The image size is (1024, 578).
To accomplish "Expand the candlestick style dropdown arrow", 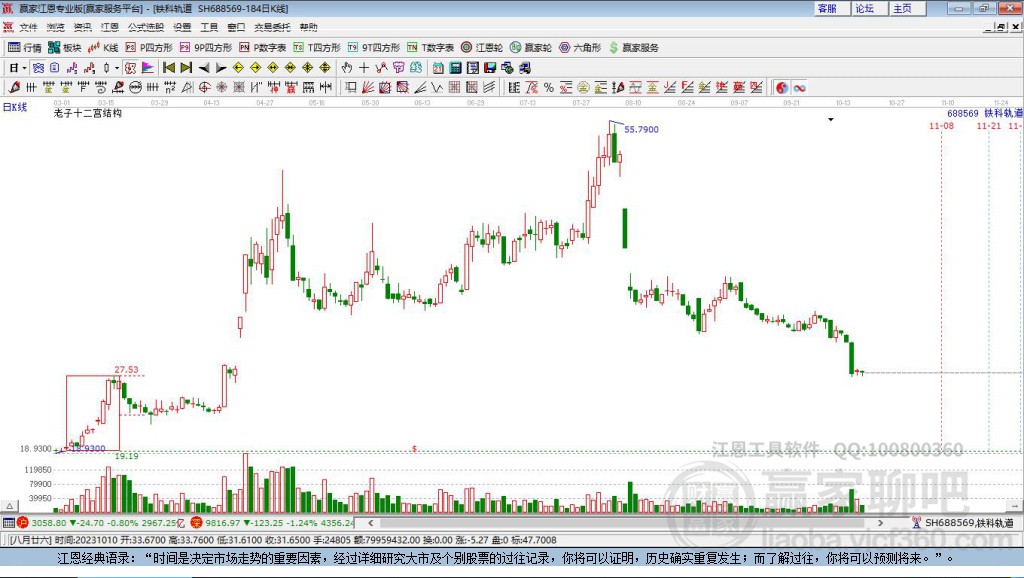I will pyautogui.click(x=117, y=68).
